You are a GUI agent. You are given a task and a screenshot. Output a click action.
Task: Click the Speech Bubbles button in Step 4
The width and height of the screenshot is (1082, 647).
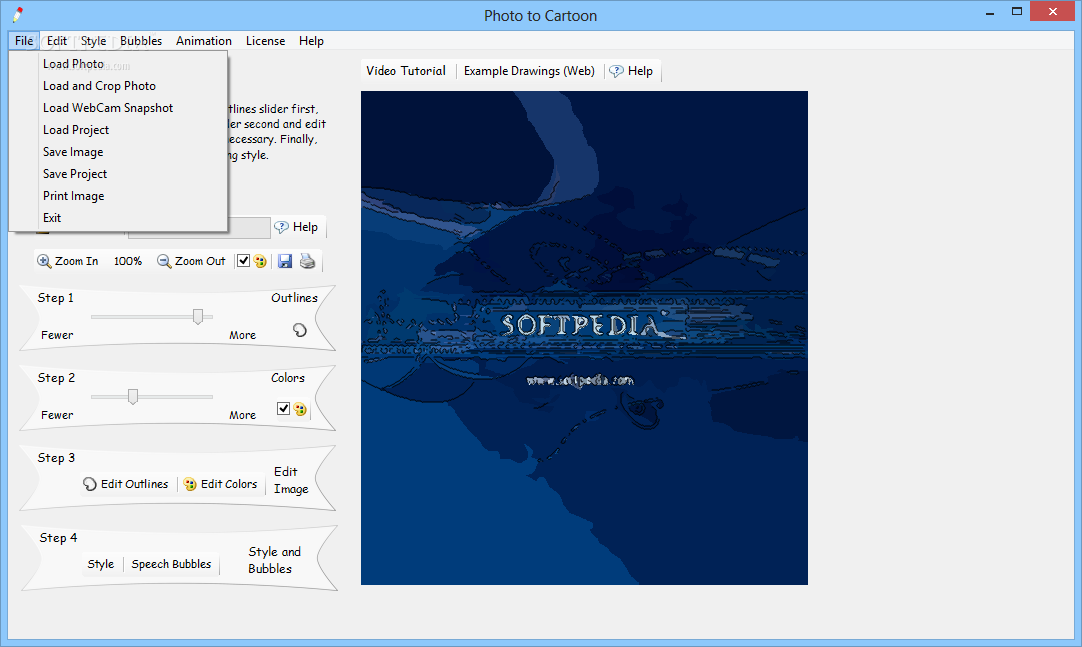pyautogui.click(x=171, y=564)
